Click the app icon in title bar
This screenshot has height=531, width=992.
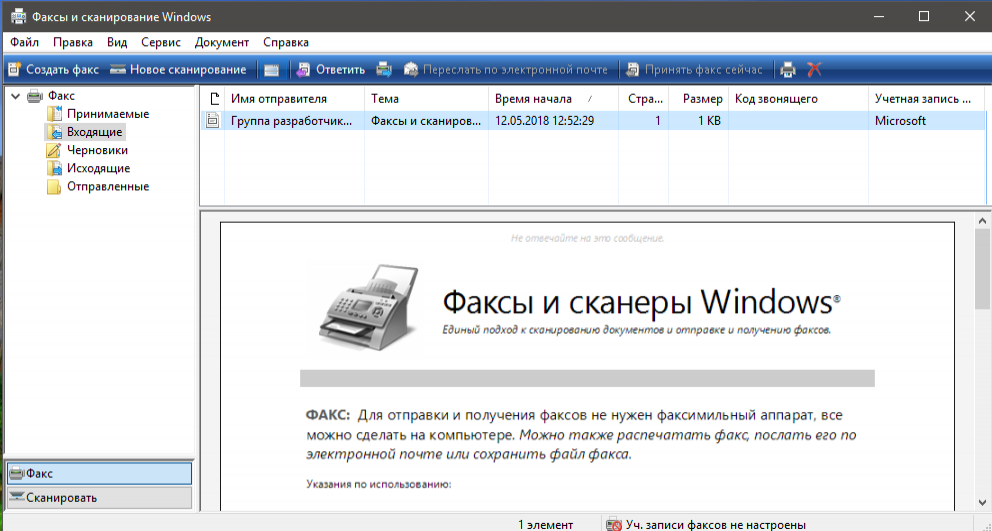click(18, 16)
